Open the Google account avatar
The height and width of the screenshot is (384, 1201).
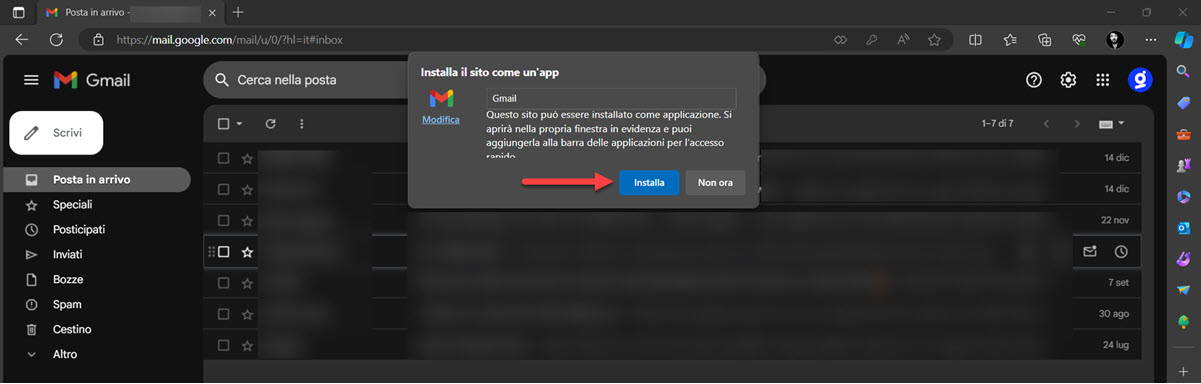(x=1139, y=80)
